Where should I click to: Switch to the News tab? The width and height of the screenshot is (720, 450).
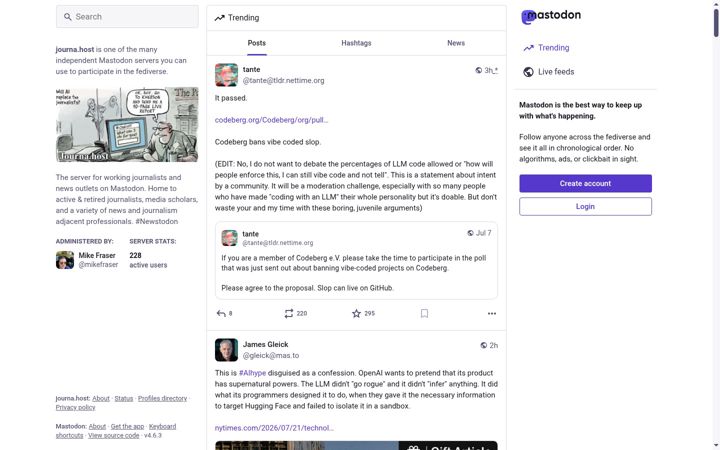(x=456, y=43)
